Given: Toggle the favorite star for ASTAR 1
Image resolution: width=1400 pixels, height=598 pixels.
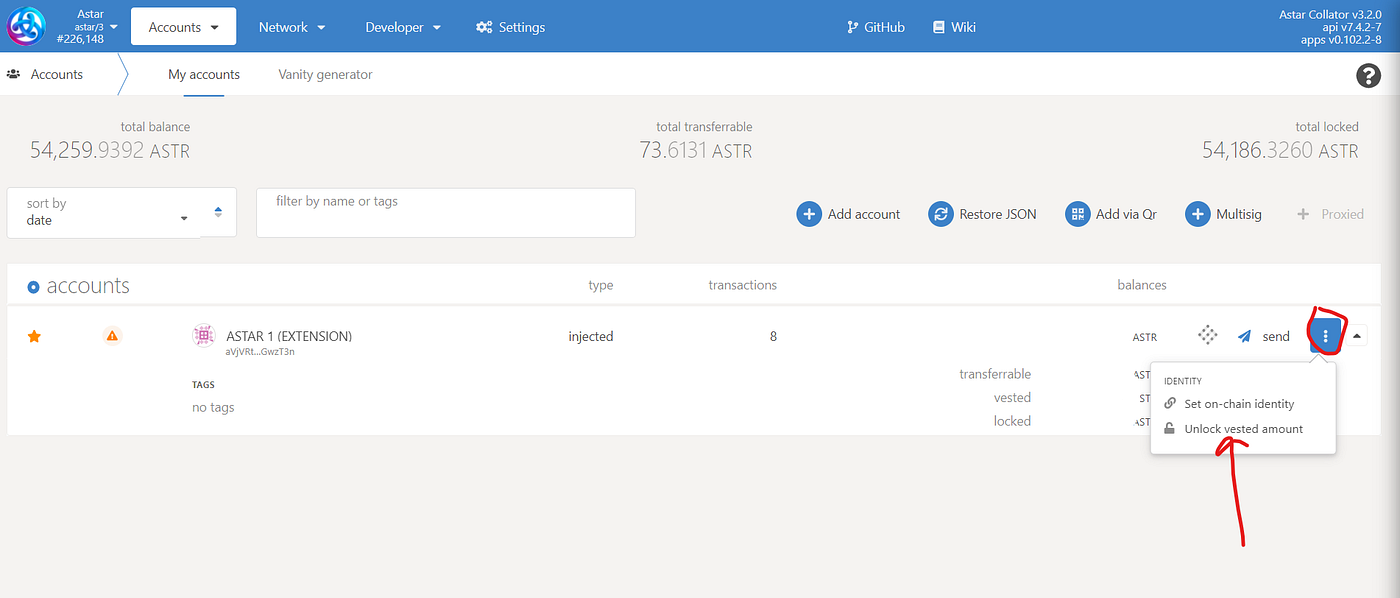Looking at the screenshot, I should tap(34, 337).
